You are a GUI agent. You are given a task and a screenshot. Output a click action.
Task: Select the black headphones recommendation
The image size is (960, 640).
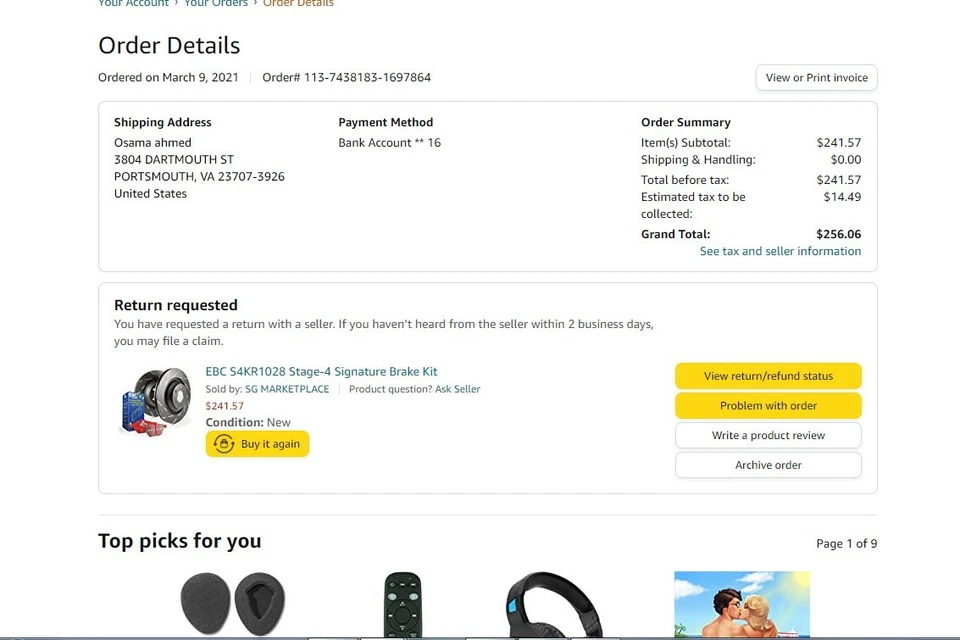click(x=554, y=604)
